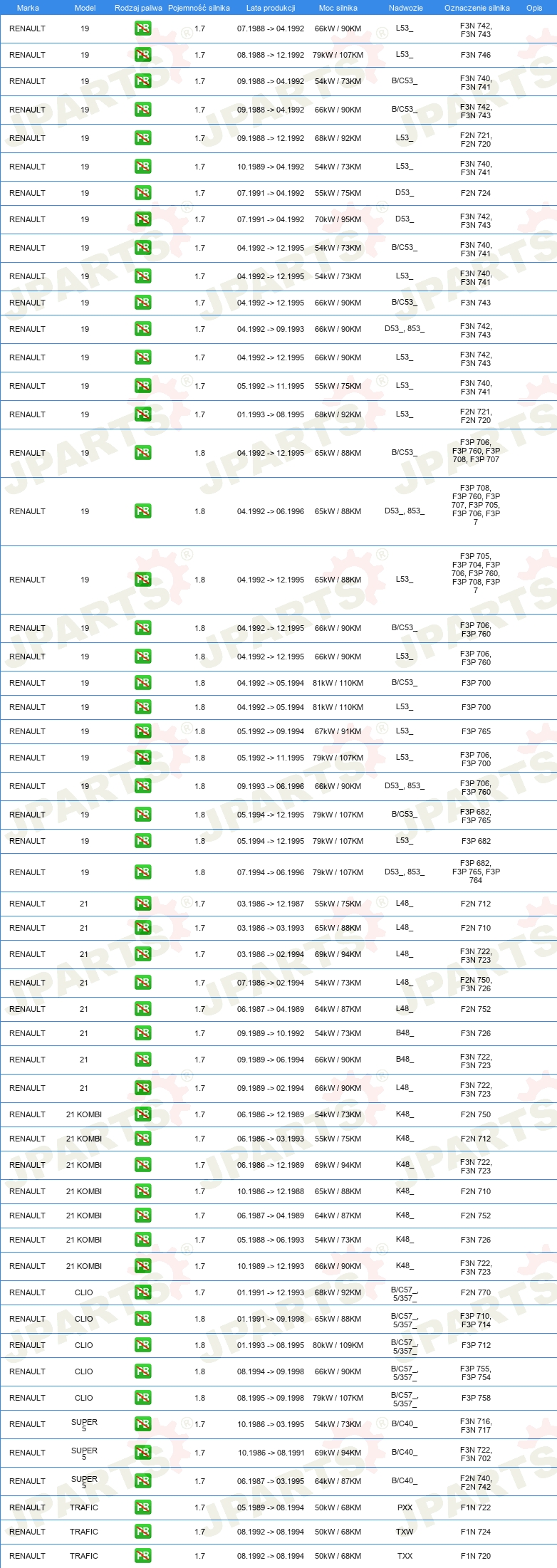Image resolution: width=557 pixels, height=1568 pixels.
Task: Select the petrol icon in the CLIO F2N 770 row
Action: click(143, 1292)
